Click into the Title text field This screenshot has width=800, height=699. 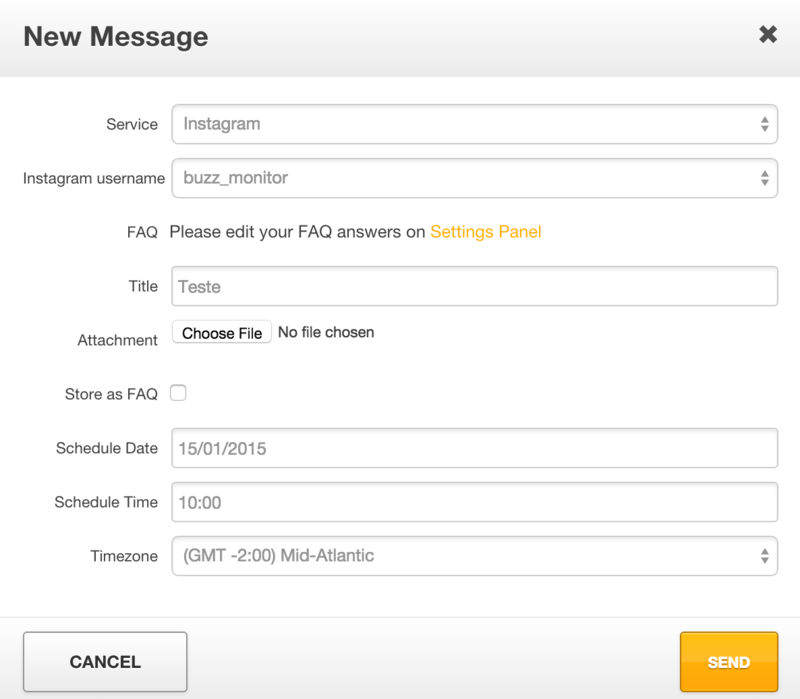point(474,286)
